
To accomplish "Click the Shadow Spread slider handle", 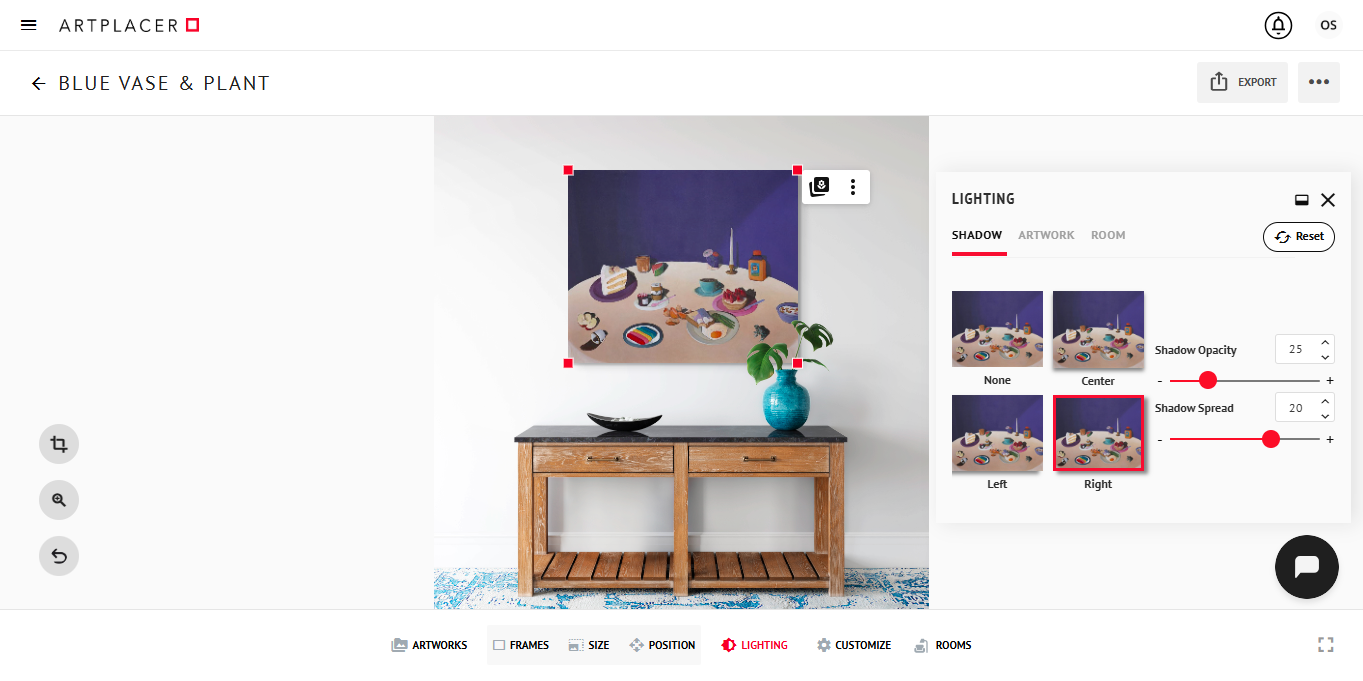I will (x=1271, y=439).
